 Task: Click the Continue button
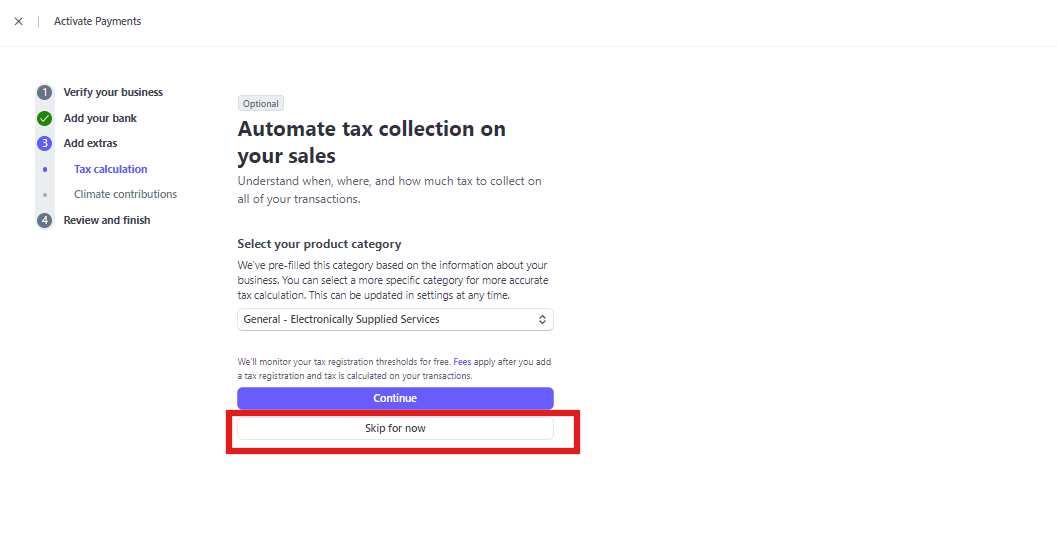point(395,398)
